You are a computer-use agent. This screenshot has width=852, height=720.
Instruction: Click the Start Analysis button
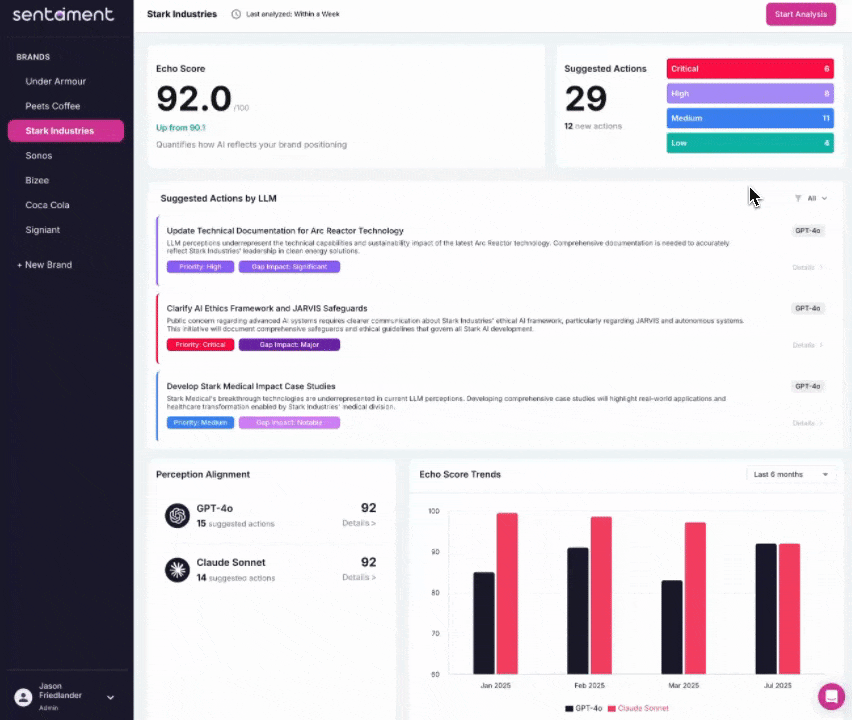pos(801,14)
